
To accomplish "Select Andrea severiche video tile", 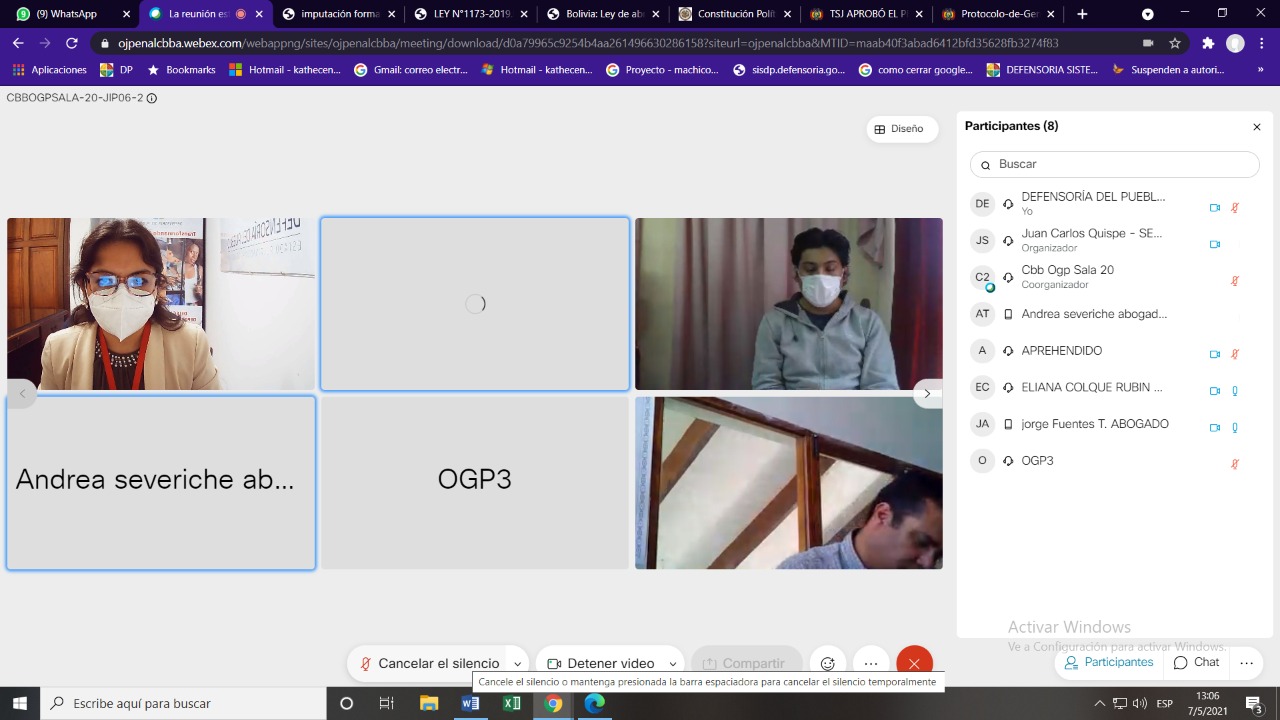I will (x=161, y=483).
